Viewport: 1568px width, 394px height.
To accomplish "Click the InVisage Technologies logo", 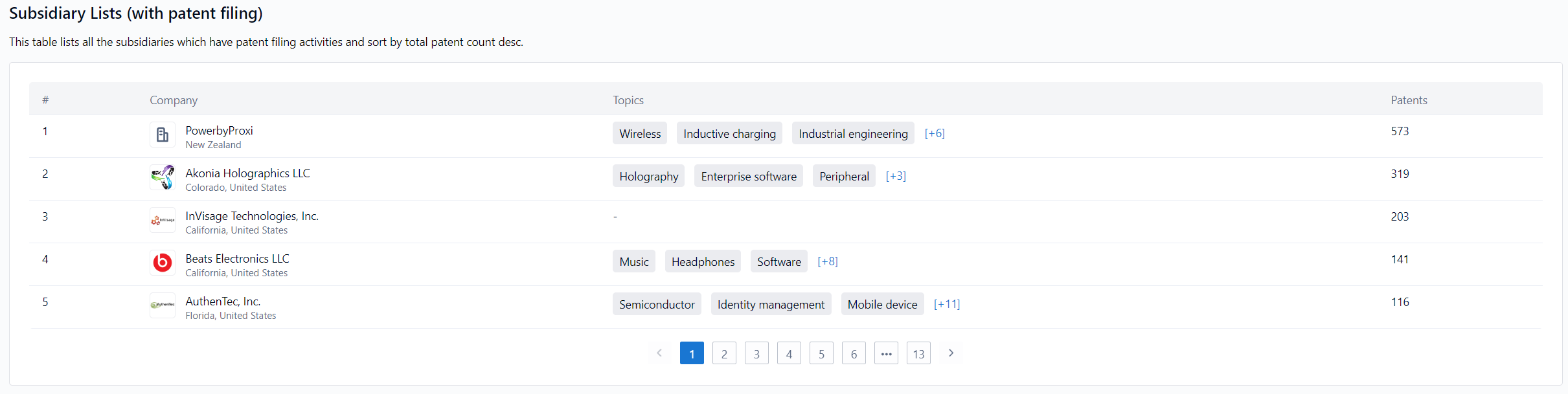I will coord(163,220).
